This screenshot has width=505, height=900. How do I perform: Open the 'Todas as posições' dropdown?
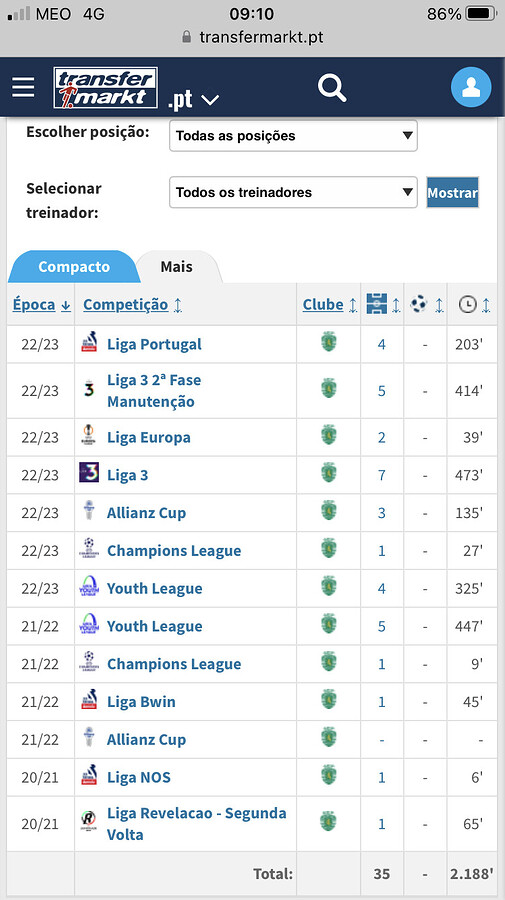pos(293,136)
